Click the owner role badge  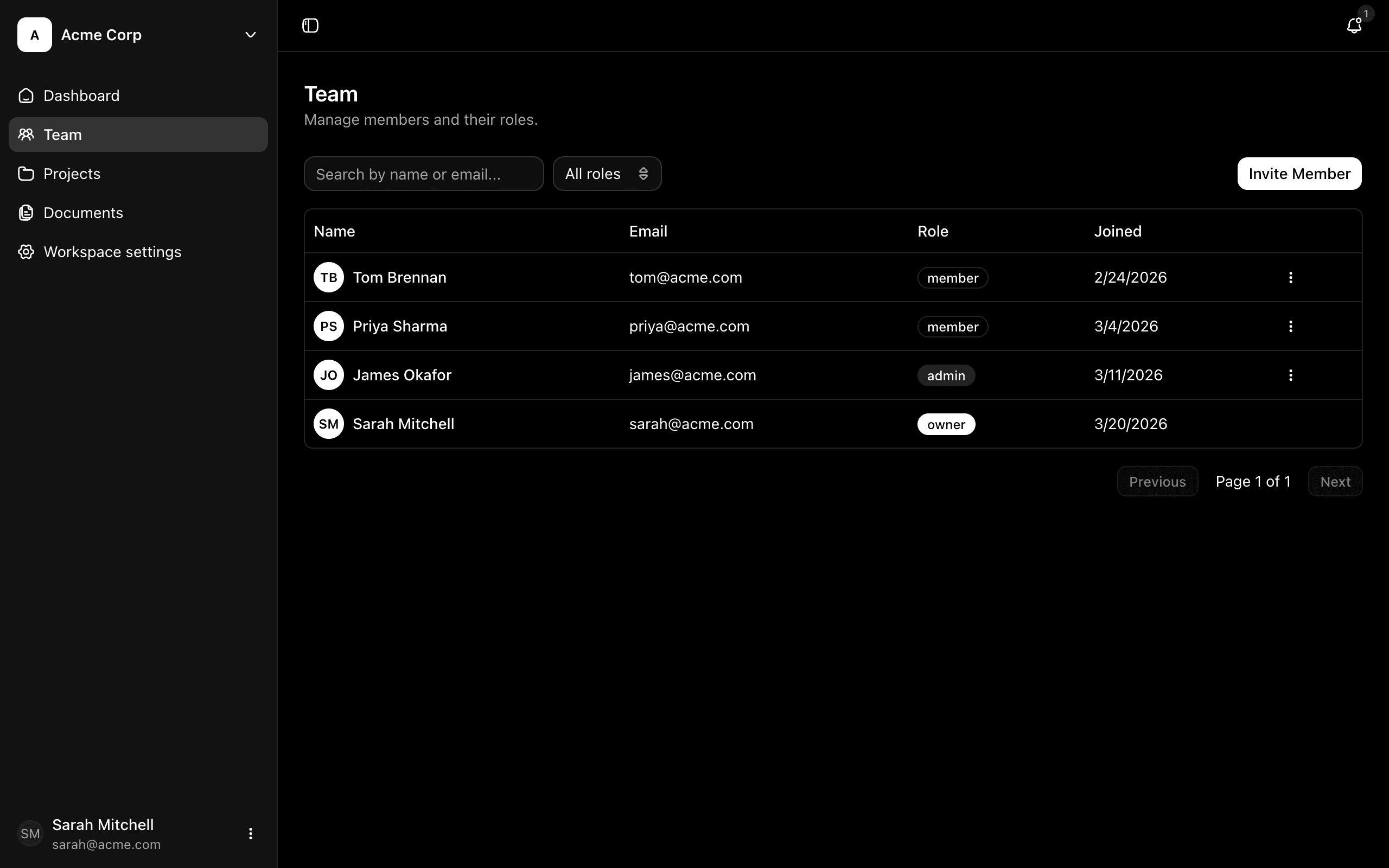point(945,425)
